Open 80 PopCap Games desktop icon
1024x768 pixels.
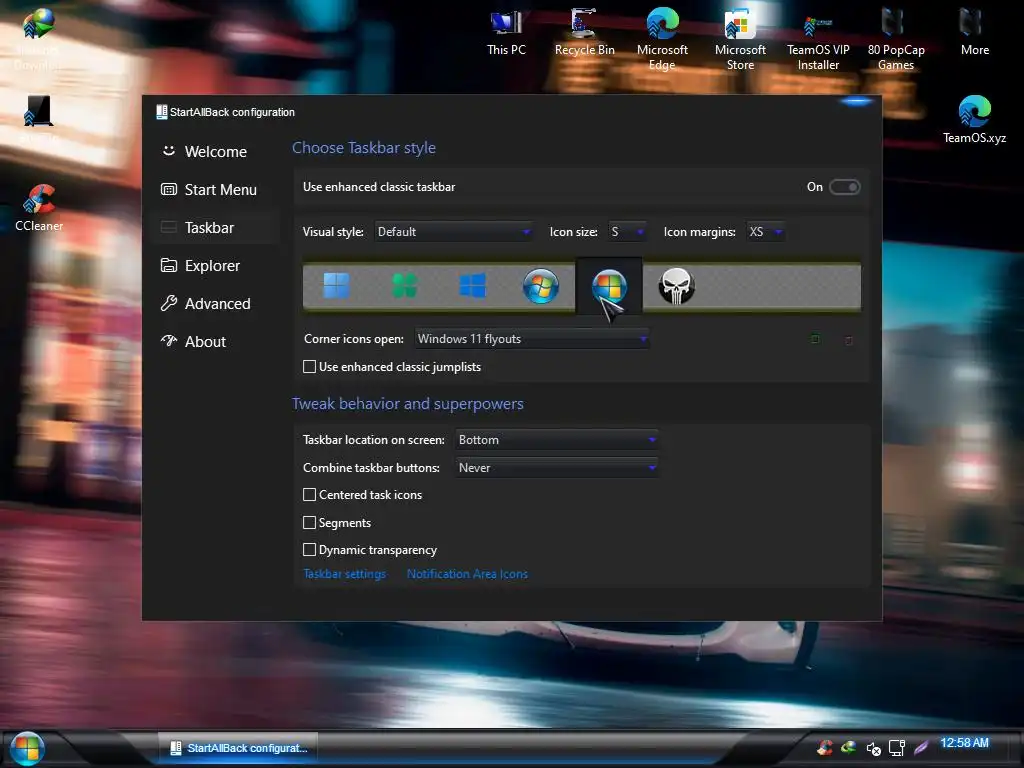(x=896, y=39)
